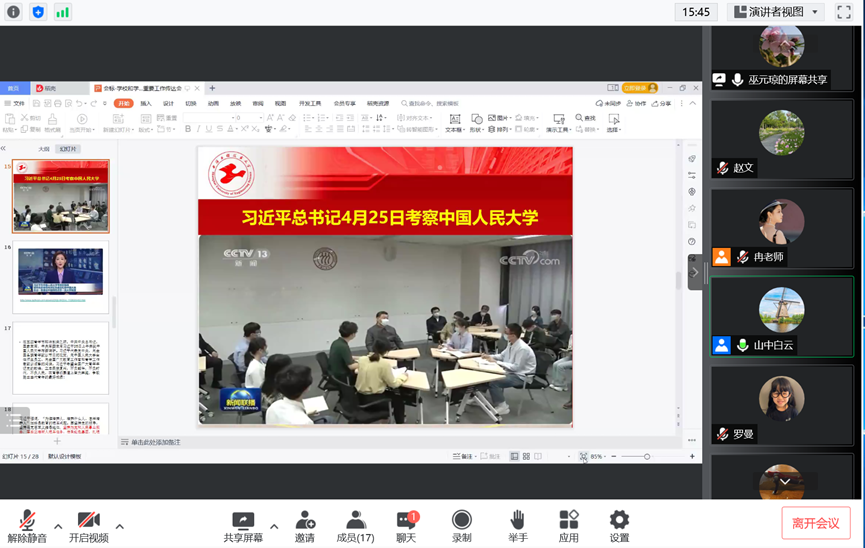The height and width of the screenshot is (548, 865).
Task: Open the 图片 picture dropdown
Action: [x=500, y=118]
